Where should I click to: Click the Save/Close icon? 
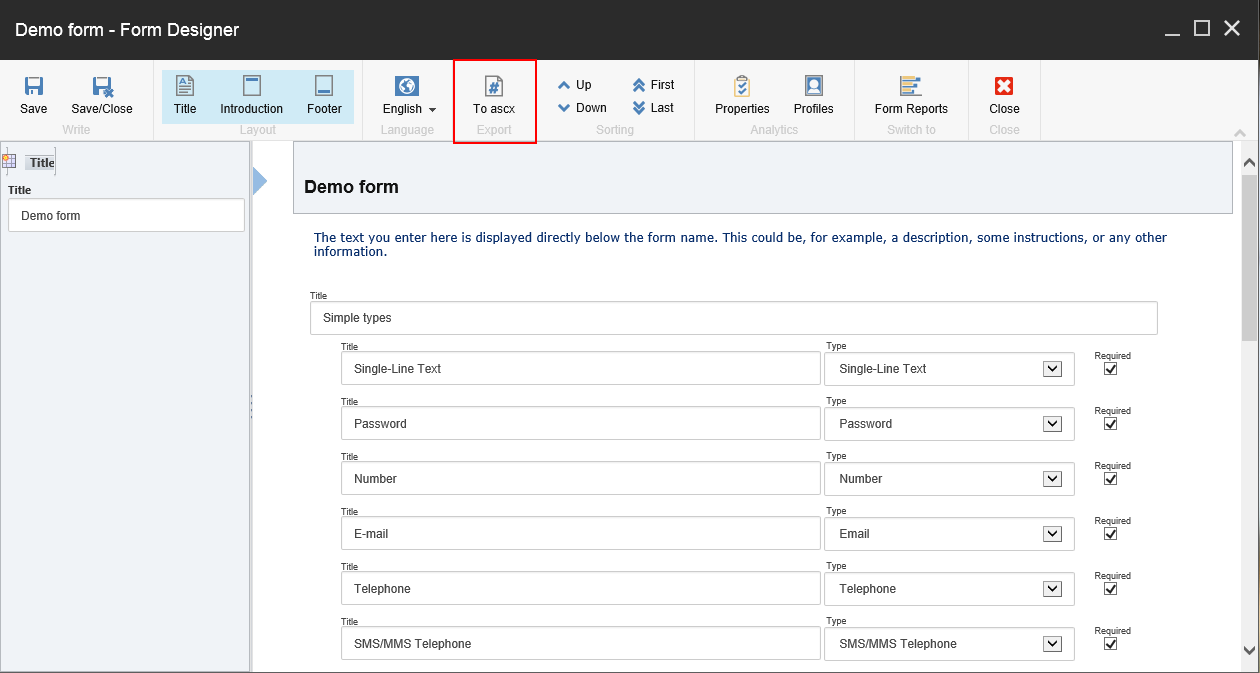pyautogui.click(x=102, y=87)
